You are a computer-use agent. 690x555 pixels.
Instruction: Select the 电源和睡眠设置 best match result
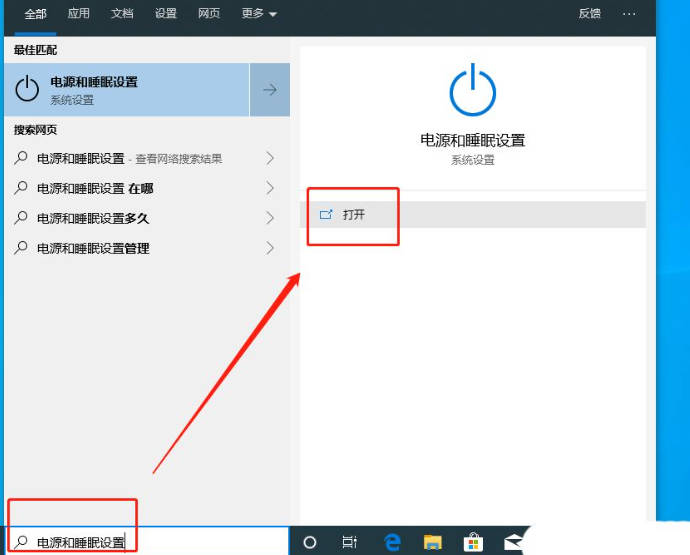(127, 90)
